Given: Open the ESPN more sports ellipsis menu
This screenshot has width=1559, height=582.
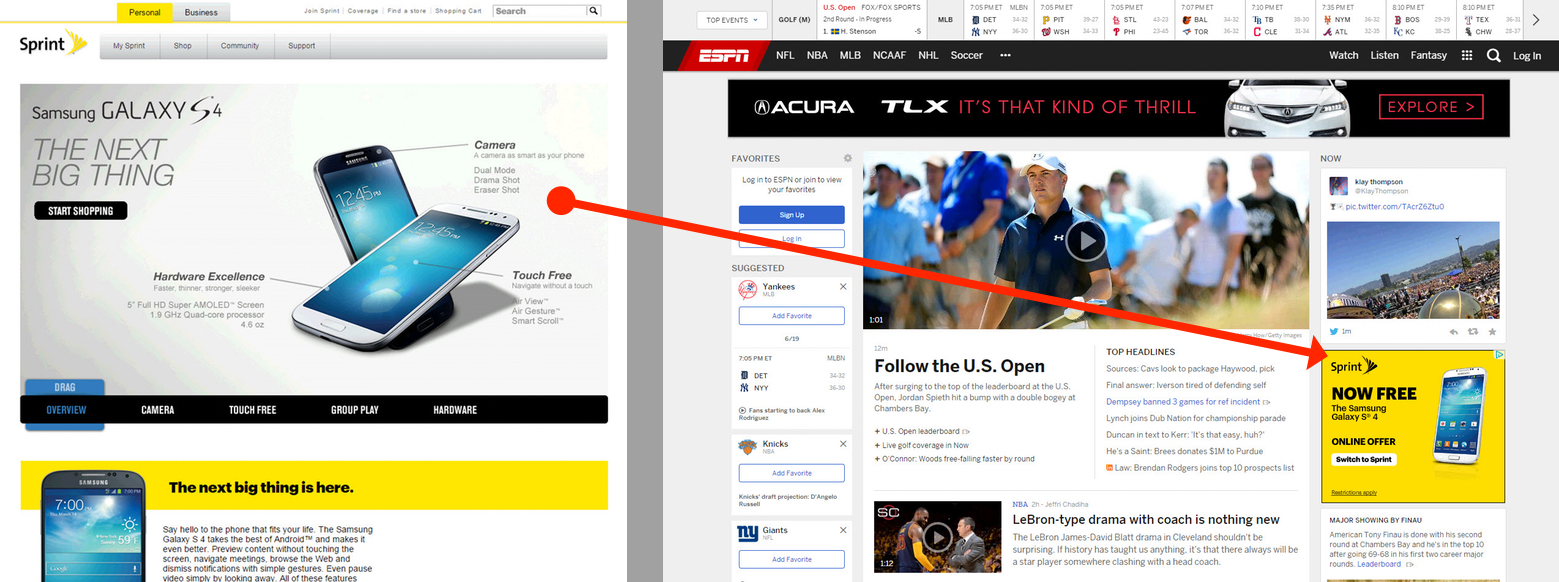Looking at the screenshot, I should coord(1005,56).
